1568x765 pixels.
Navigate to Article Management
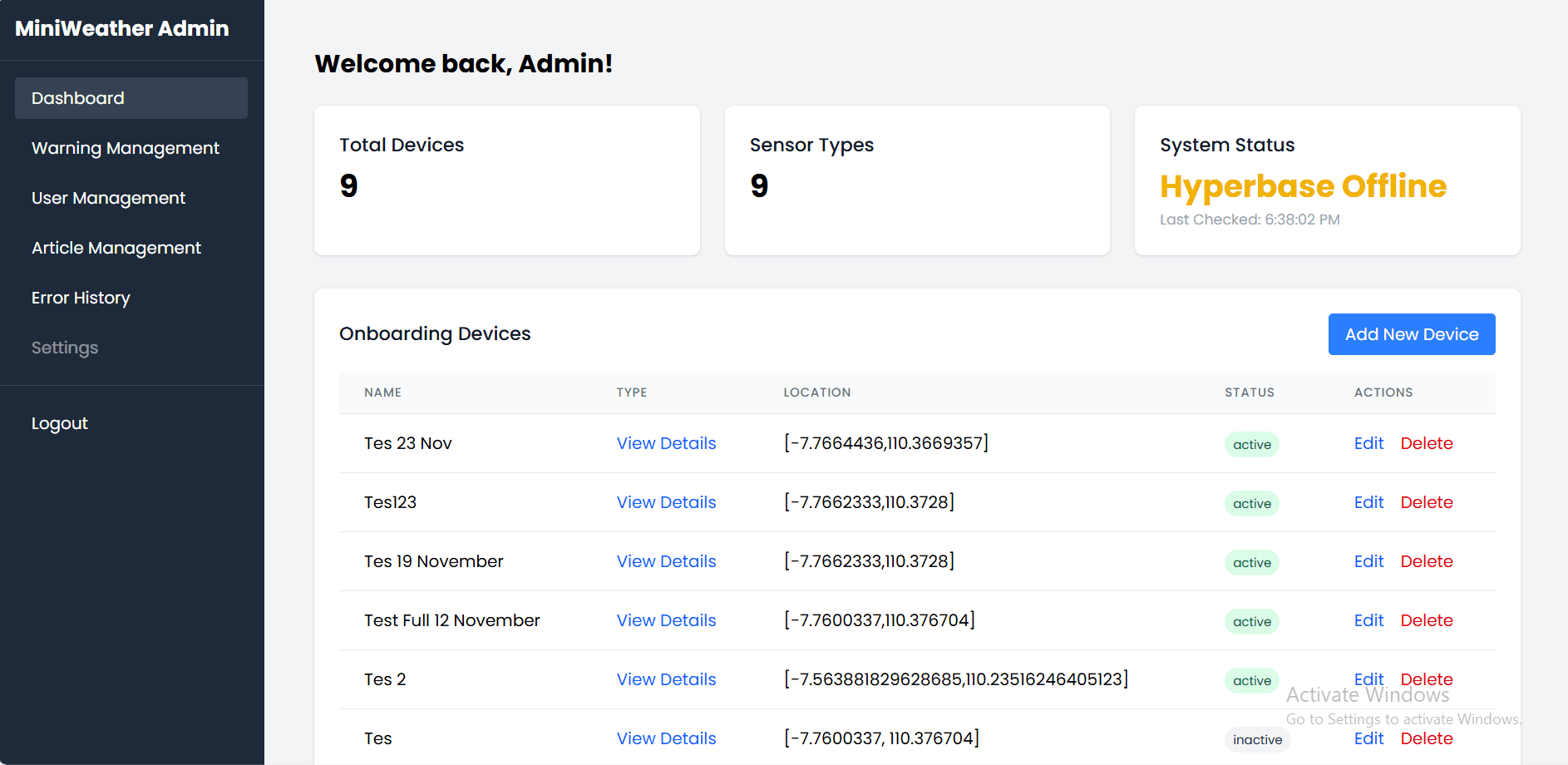coord(116,248)
